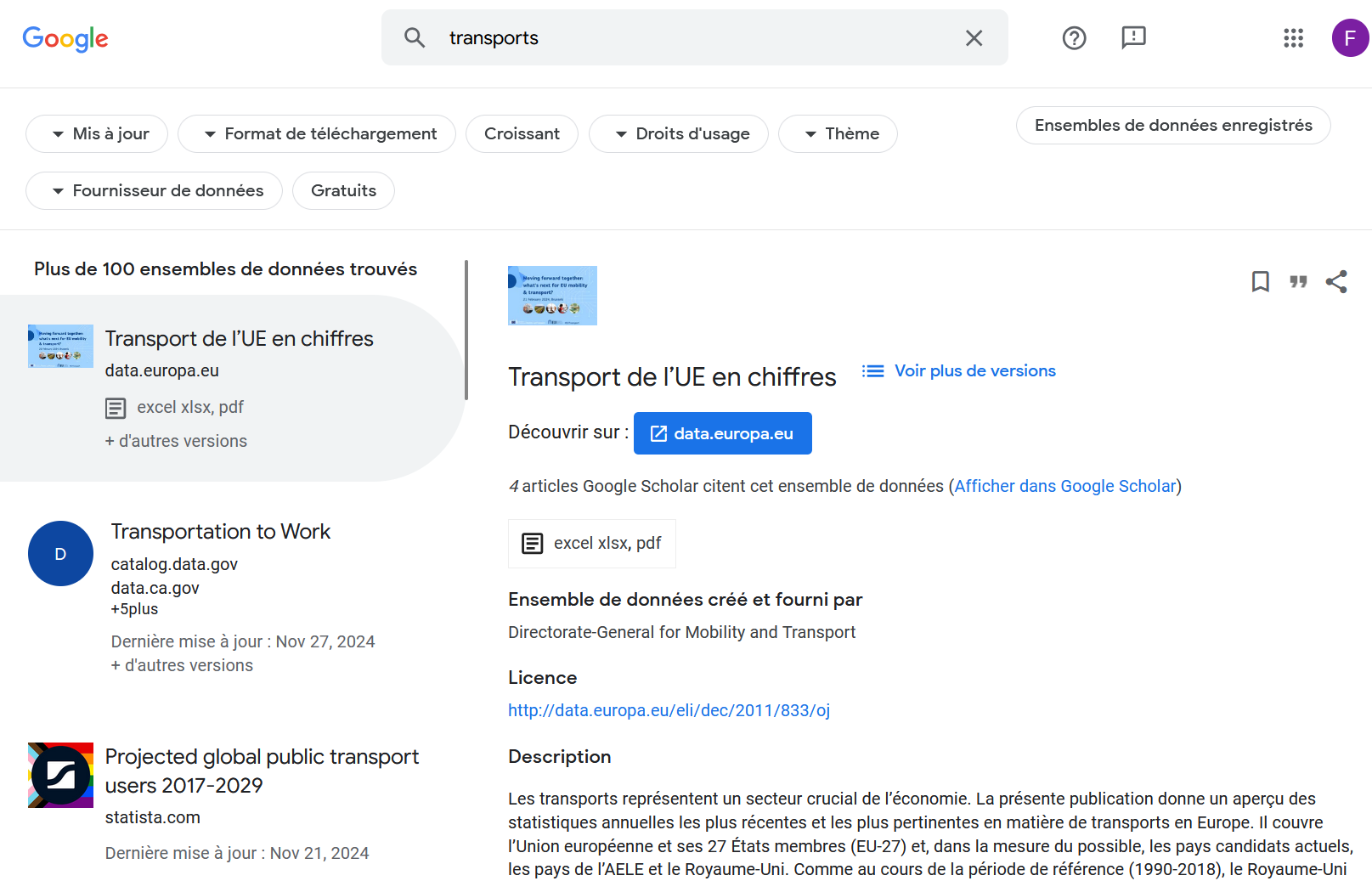The height and width of the screenshot is (881, 1372).
Task: Open the Thème filter dropdown
Action: pos(838,134)
